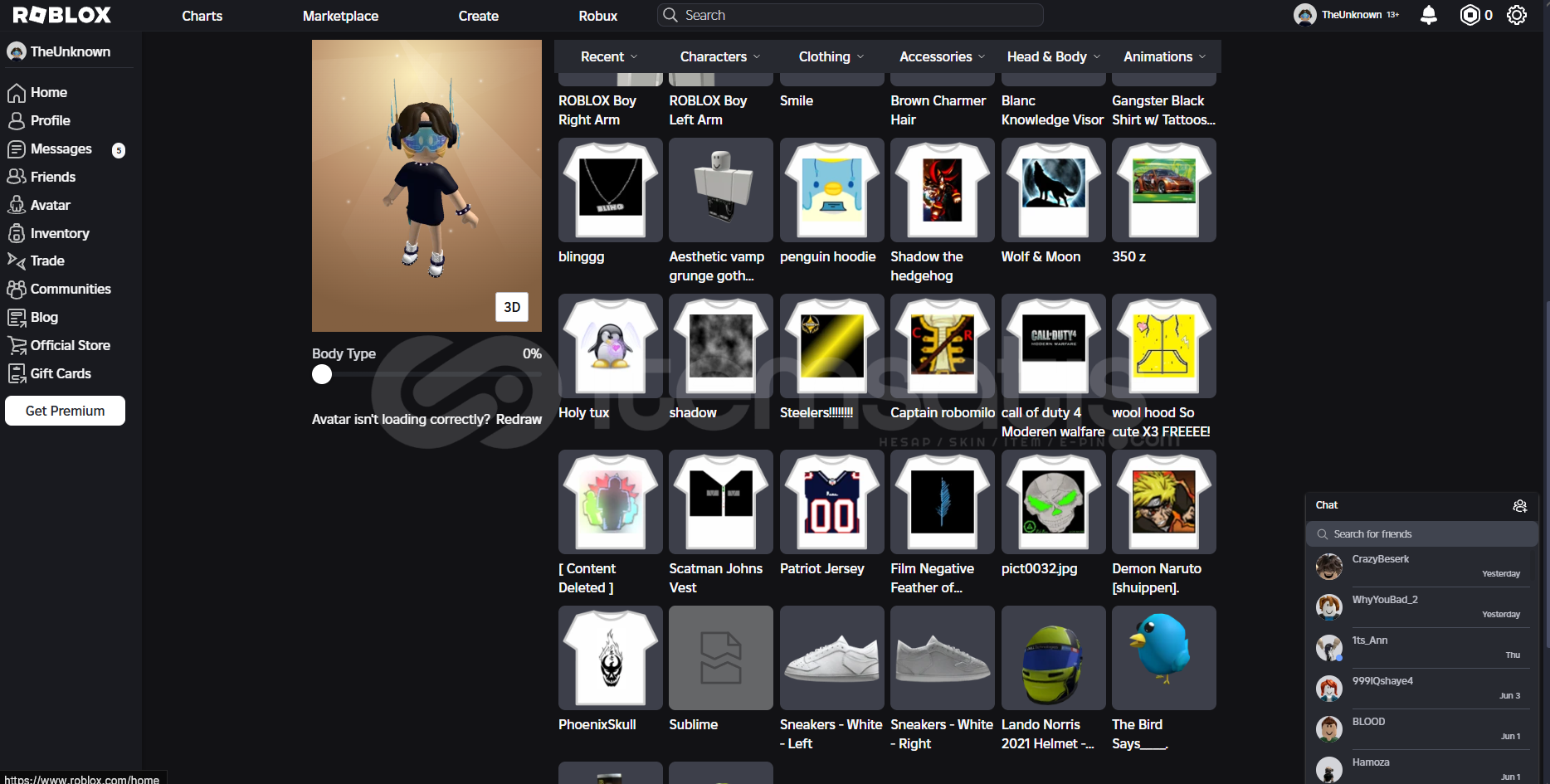Open the Blog sidebar icon
1550x784 pixels.
coord(17,317)
